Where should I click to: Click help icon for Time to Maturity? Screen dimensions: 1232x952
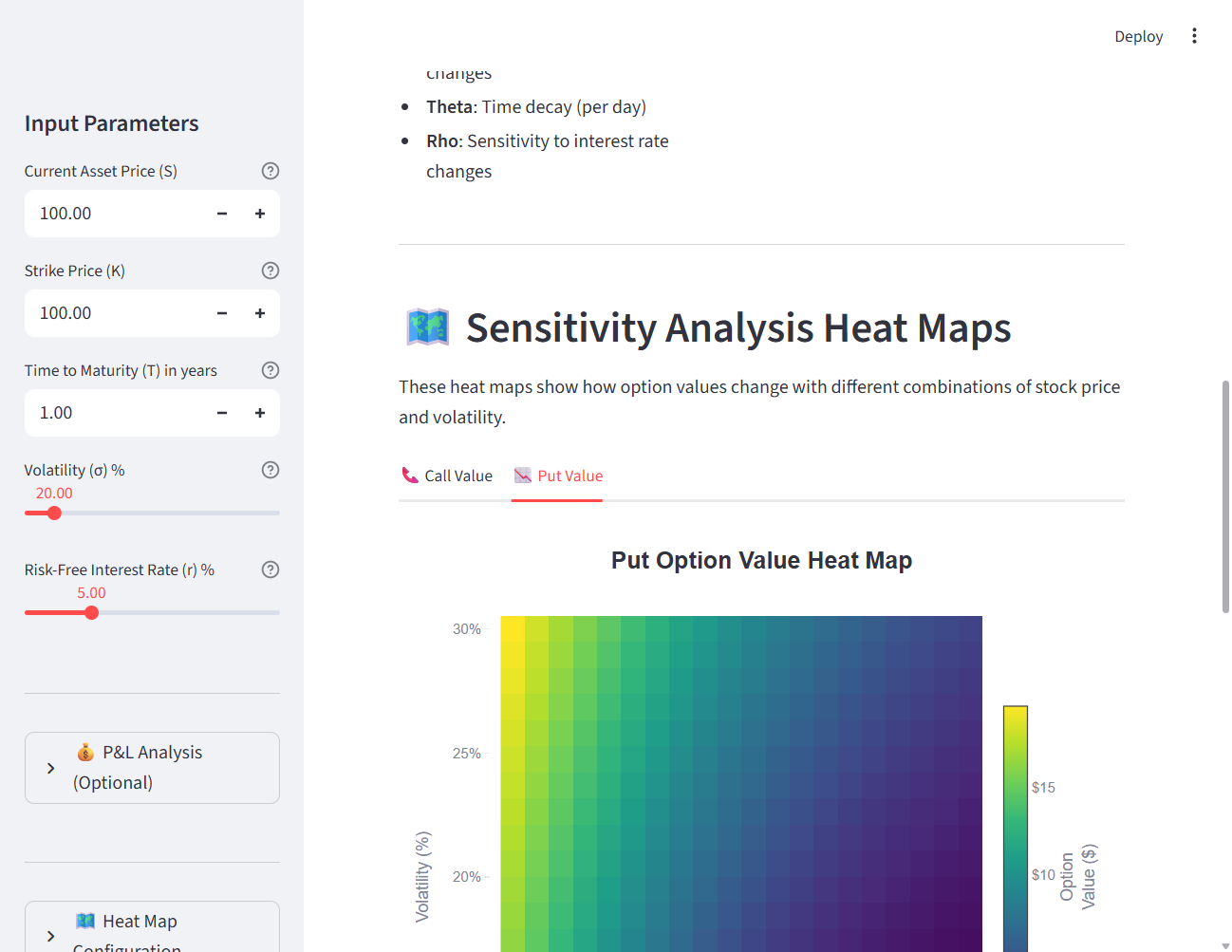click(x=271, y=370)
